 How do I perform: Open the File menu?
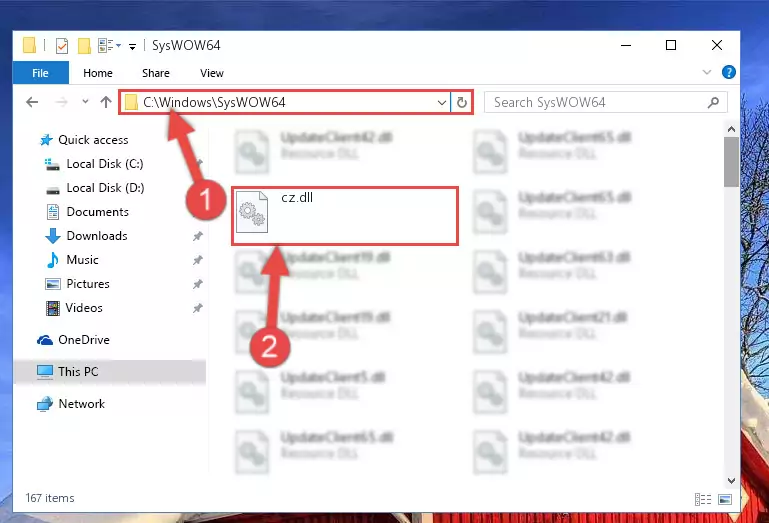coord(41,73)
